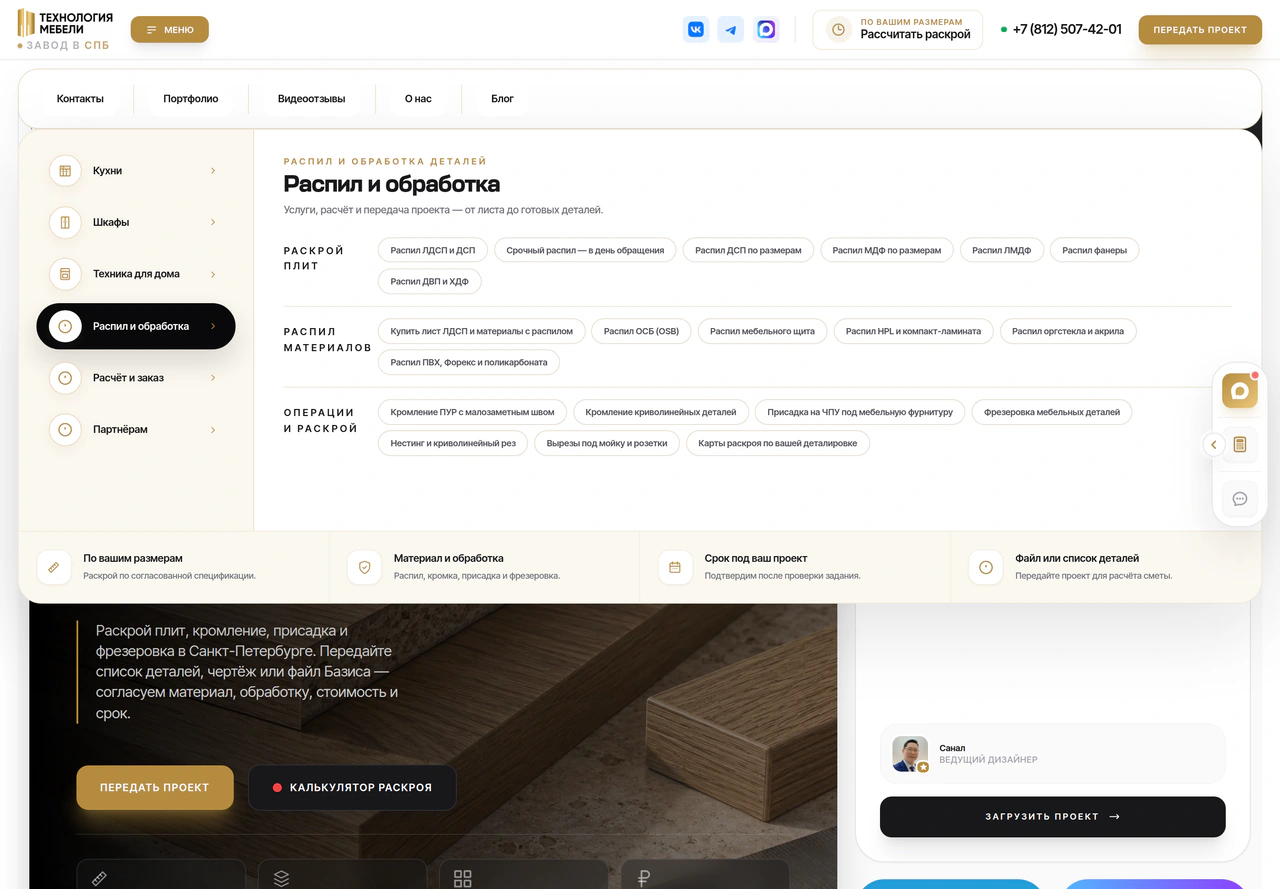The height and width of the screenshot is (889, 1280).
Task: Expand the Шкафы submenu chevron
Action: [x=213, y=222]
